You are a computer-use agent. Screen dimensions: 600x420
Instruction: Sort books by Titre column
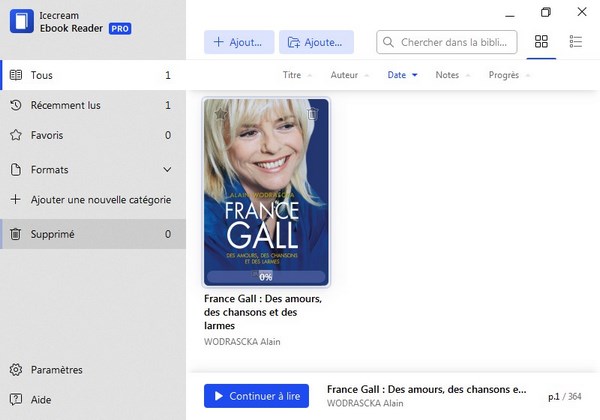click(292, 75)
